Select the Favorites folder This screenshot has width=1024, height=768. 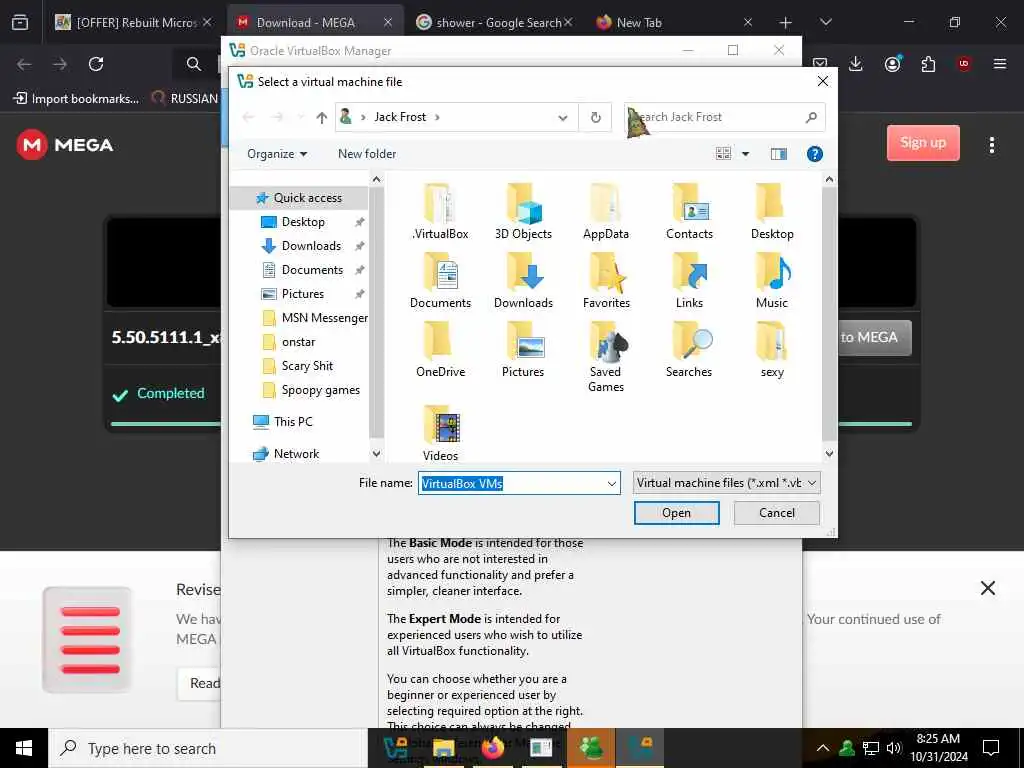coord(606,281)
